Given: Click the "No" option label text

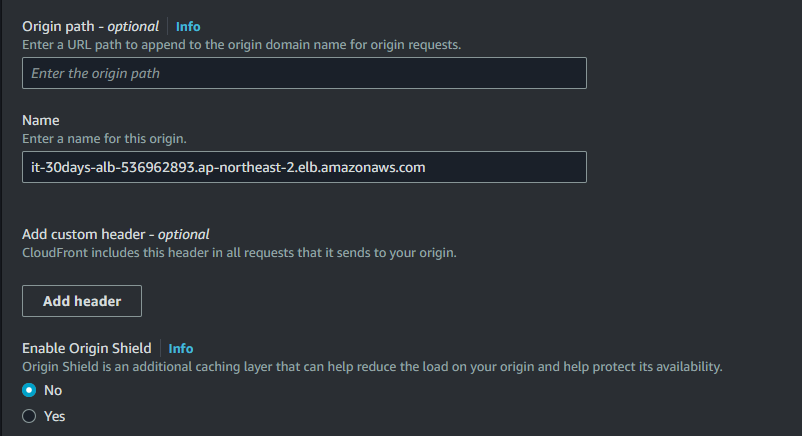Looking at the screenshot, I should (x=53, y=390).
